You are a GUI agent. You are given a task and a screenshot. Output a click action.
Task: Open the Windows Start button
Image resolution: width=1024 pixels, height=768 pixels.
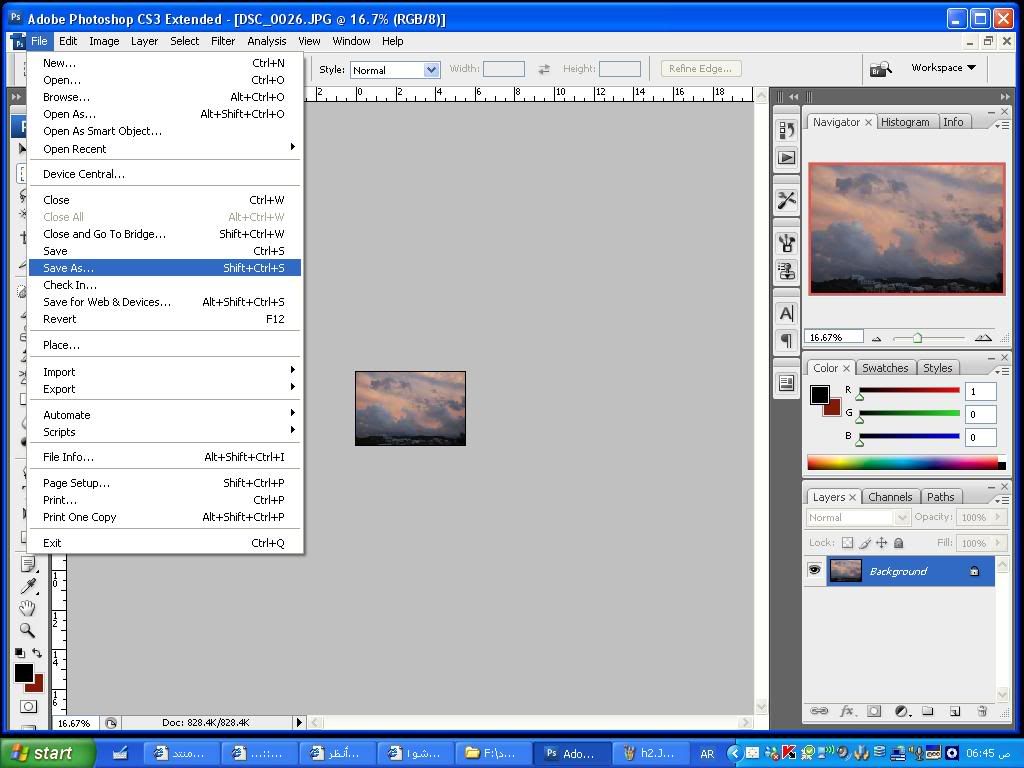pyautogui.click(x=47, y=753)
